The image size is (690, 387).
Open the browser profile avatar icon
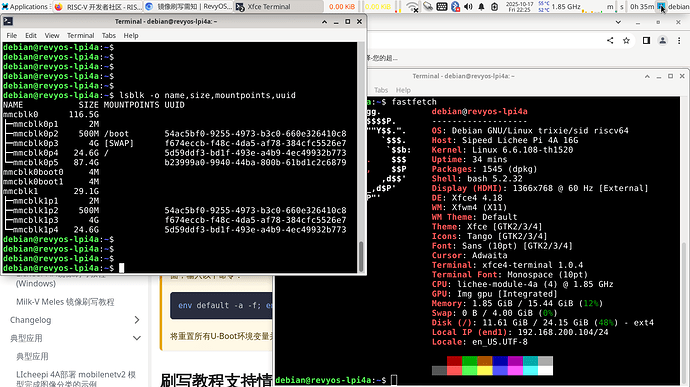pyautogui.click(x=662, y=41)
